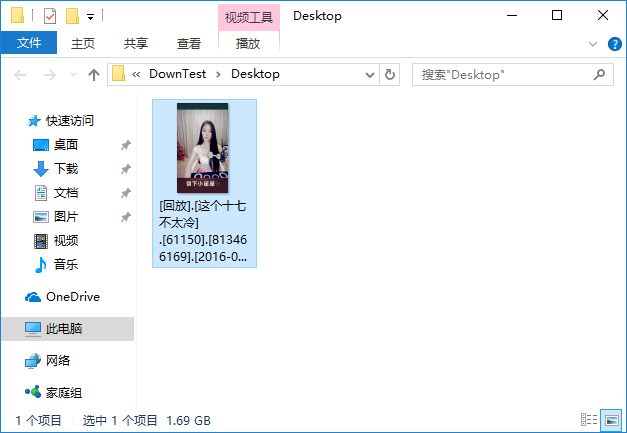Open the subfolder arrow after DownTest
This screenshot has width=627, height=433.
pos(218,74)
